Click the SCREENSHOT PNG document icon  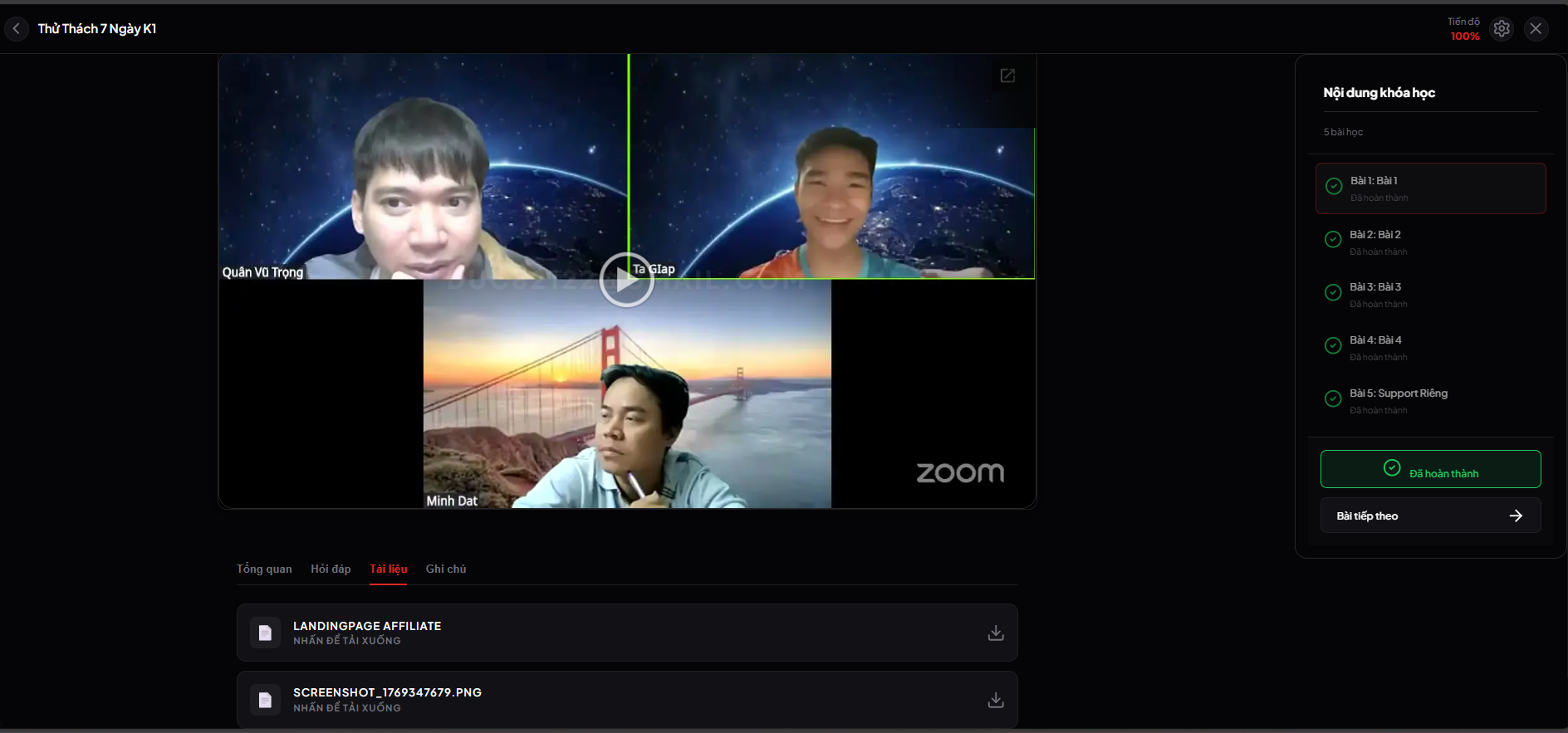[265, 700]
